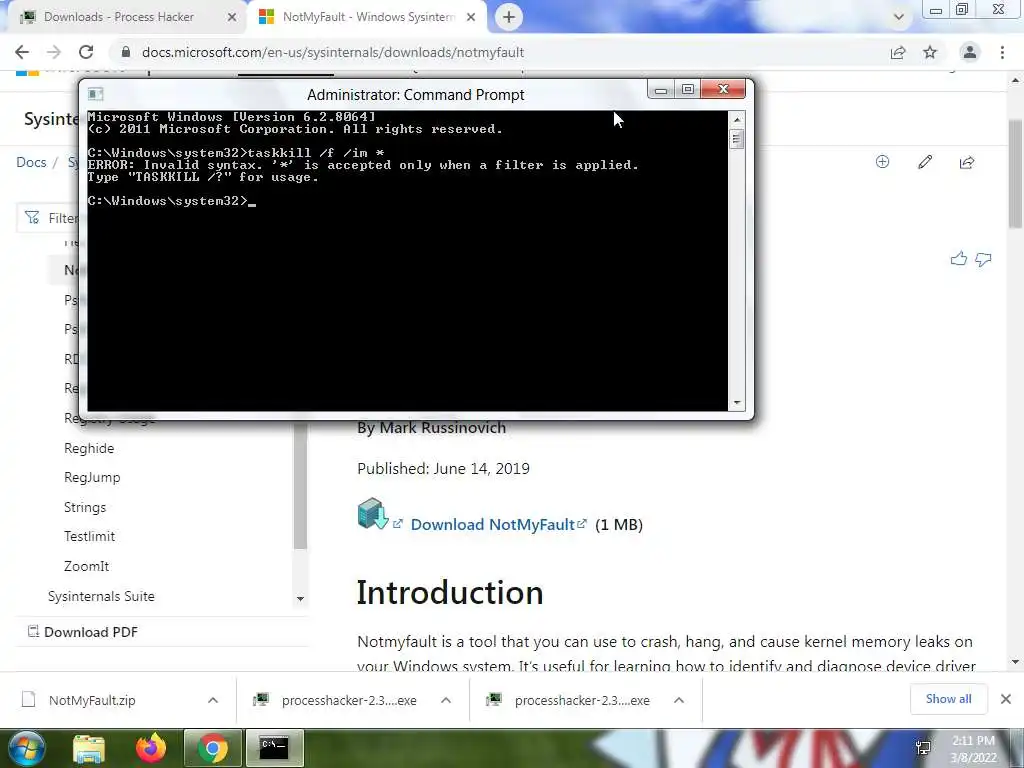
Task: Select the NotMyFault - Windows Sysinternals tab
Action: click(x=369, y=17)
